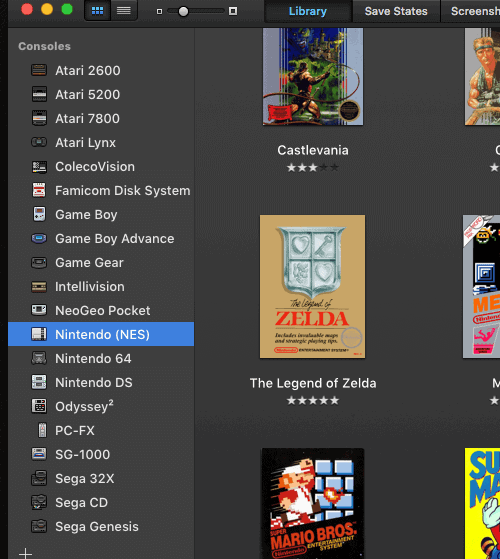Viewport: 500px width, 559px height.
Task: Click the Odyssey² console icon
Action: click(x=39, y=406)
